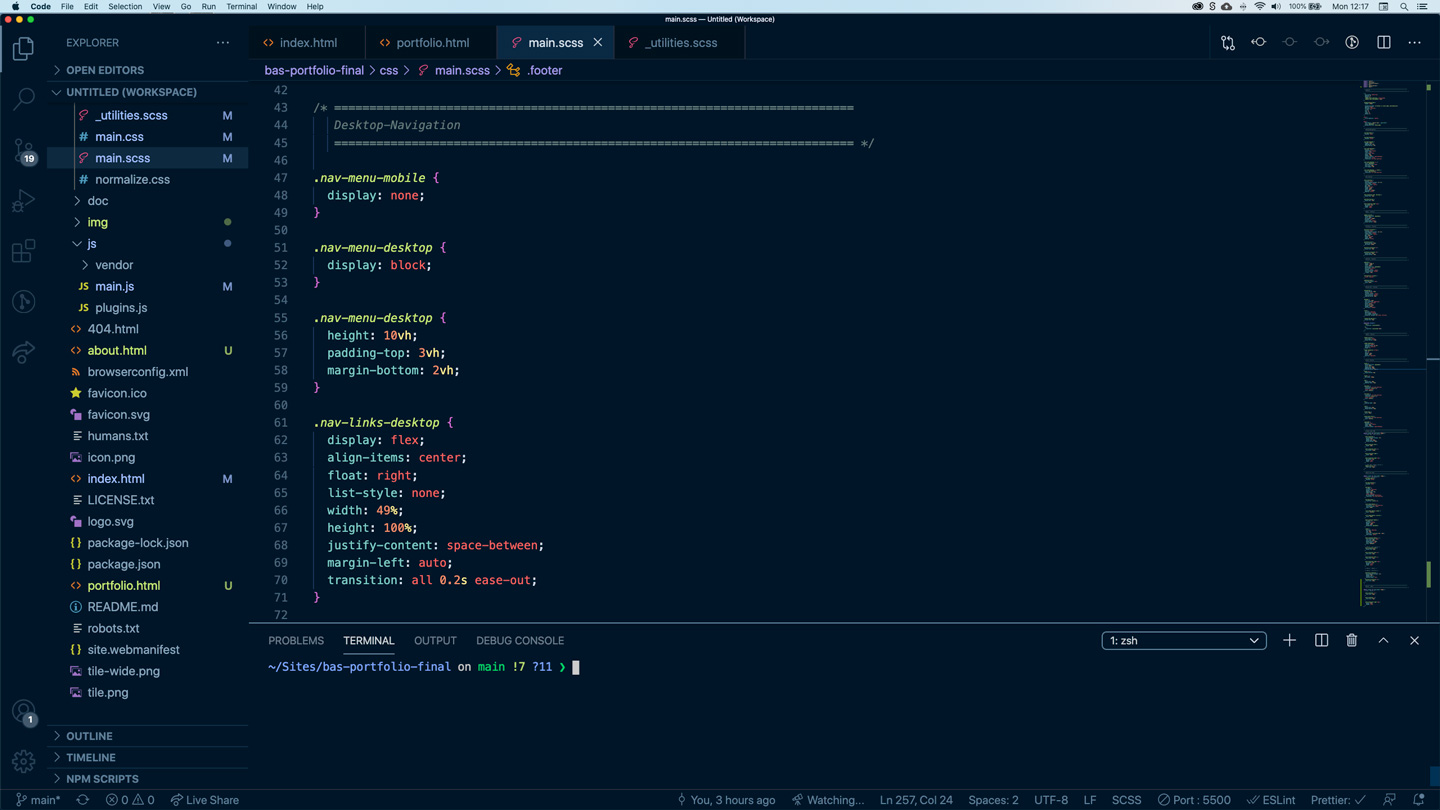Click the .footer breadcrumb symbol
1440x810 pixels.
coord(536,70)
